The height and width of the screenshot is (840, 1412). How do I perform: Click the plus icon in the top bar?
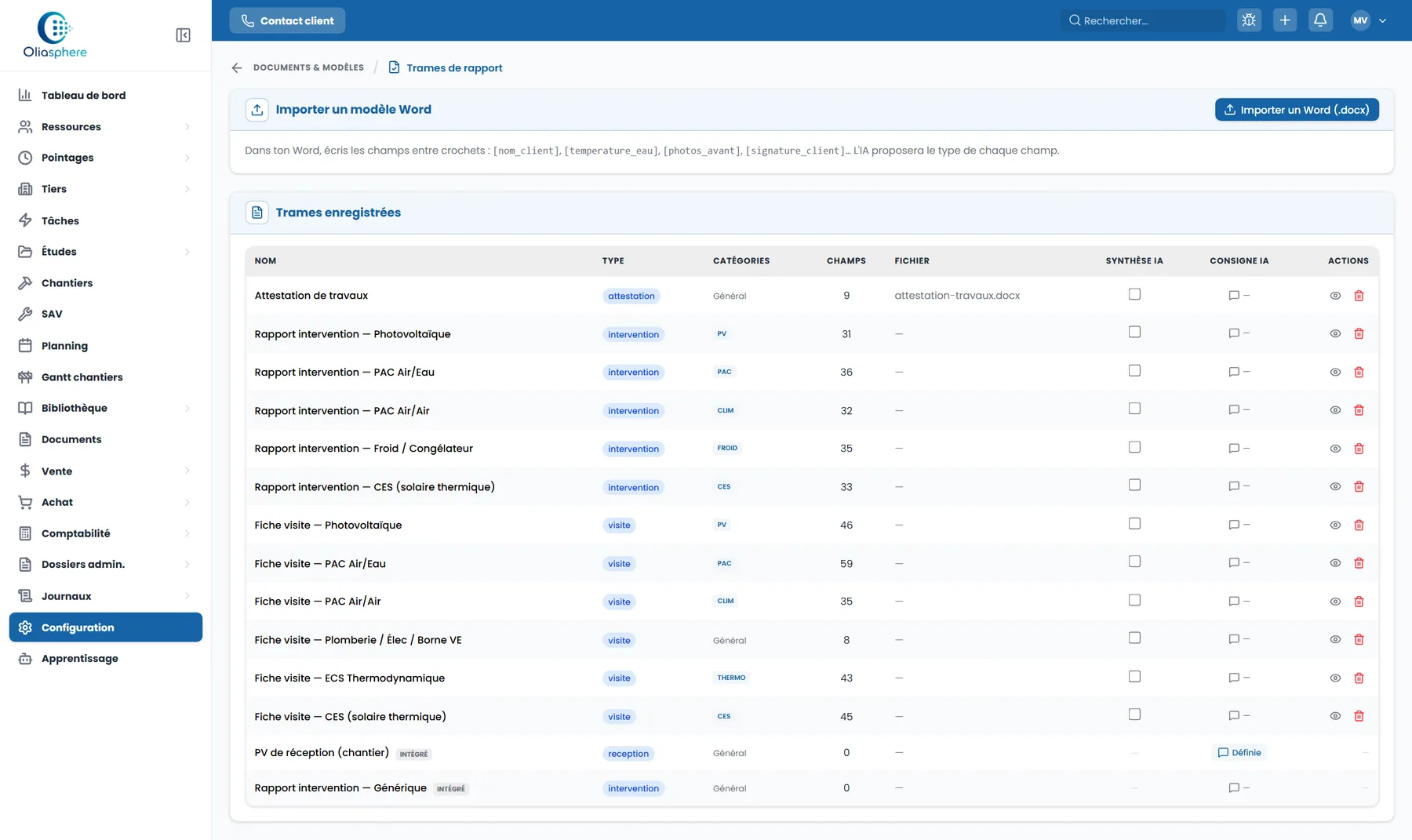pyautogui.click(x=1285, y=20)
